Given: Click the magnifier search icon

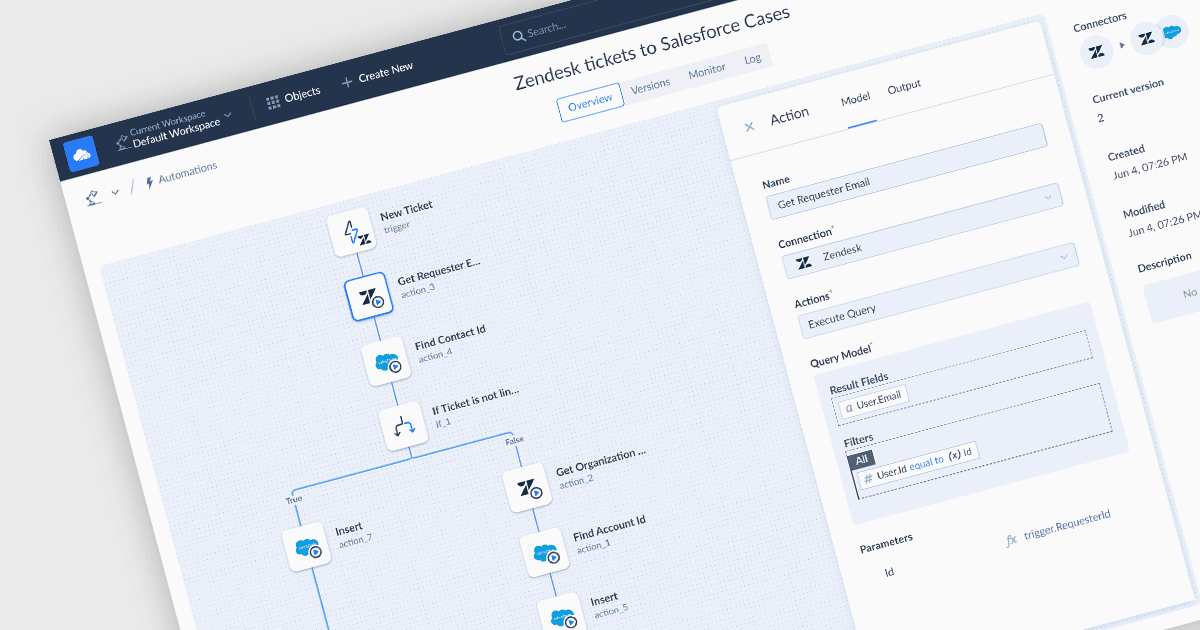Looking at the screenshot, I should (518, 37).
